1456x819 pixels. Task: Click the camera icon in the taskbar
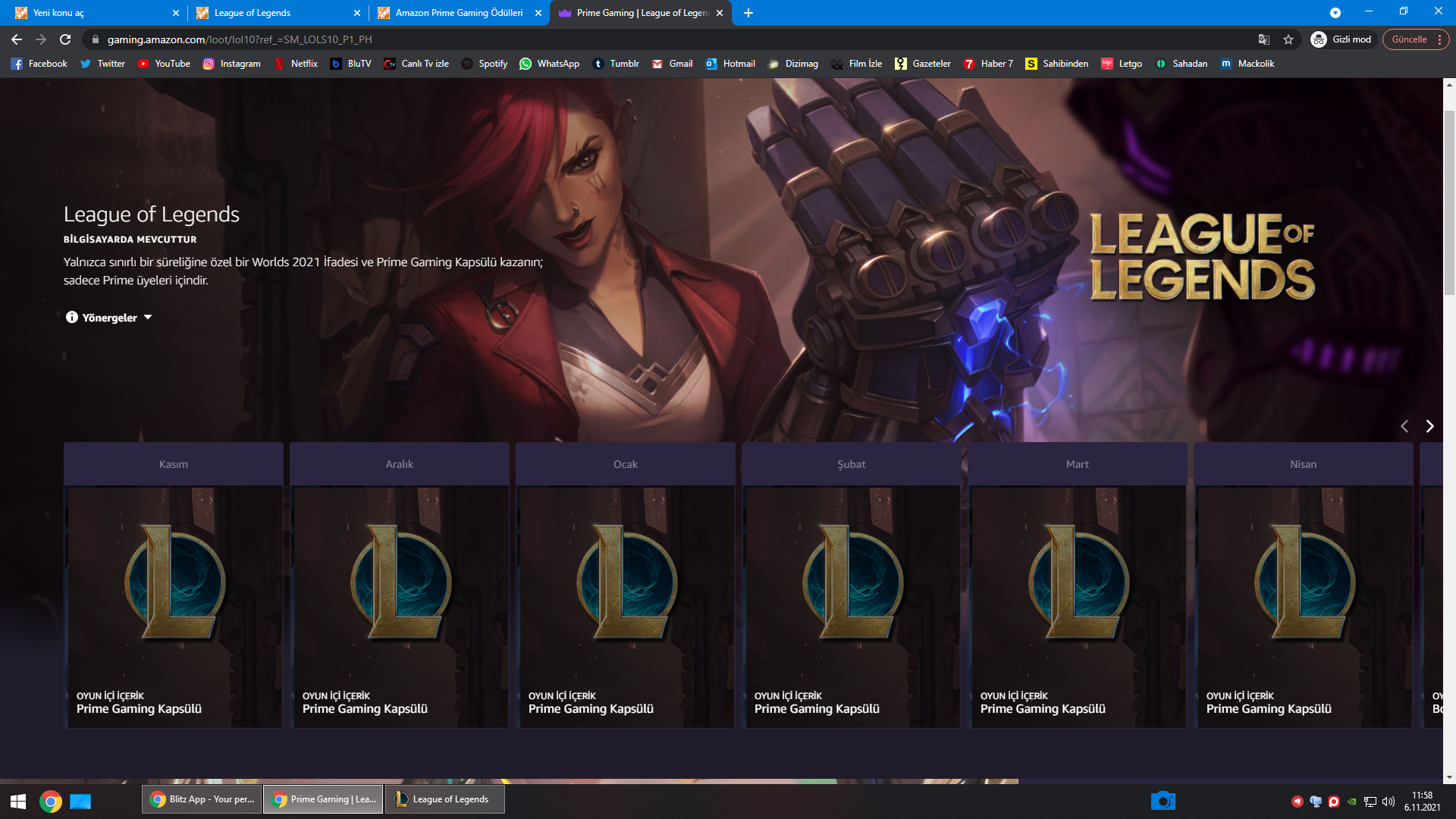1163,801
